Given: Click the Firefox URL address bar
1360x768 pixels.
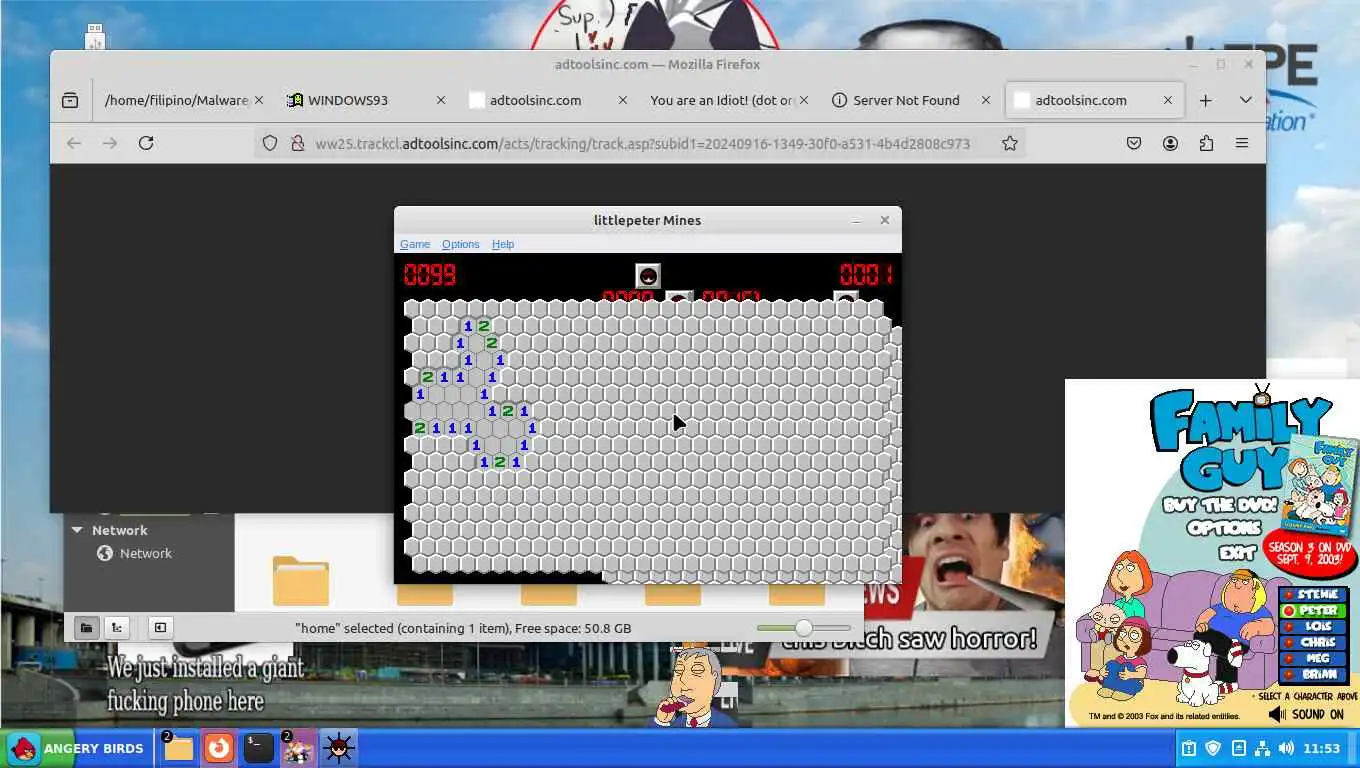Looking at the screenshot, I should 642,143.
